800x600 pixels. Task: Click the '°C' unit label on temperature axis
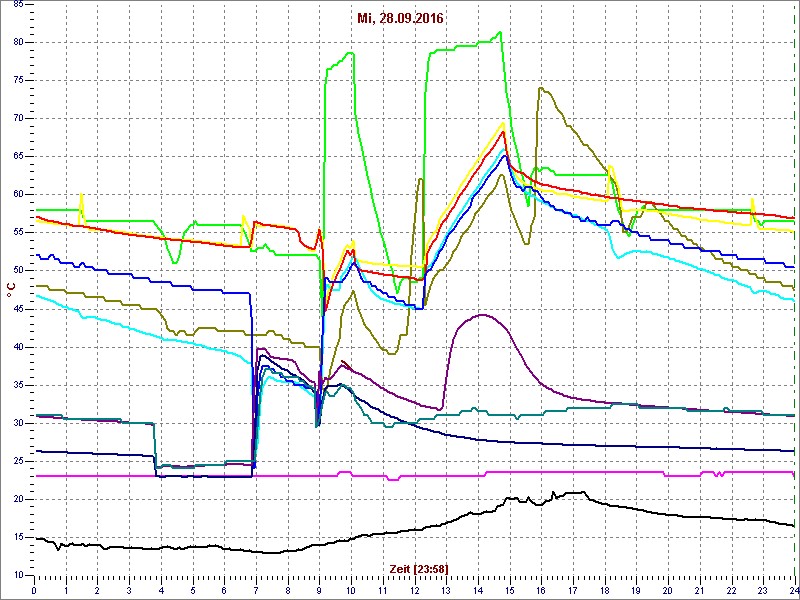11,290
